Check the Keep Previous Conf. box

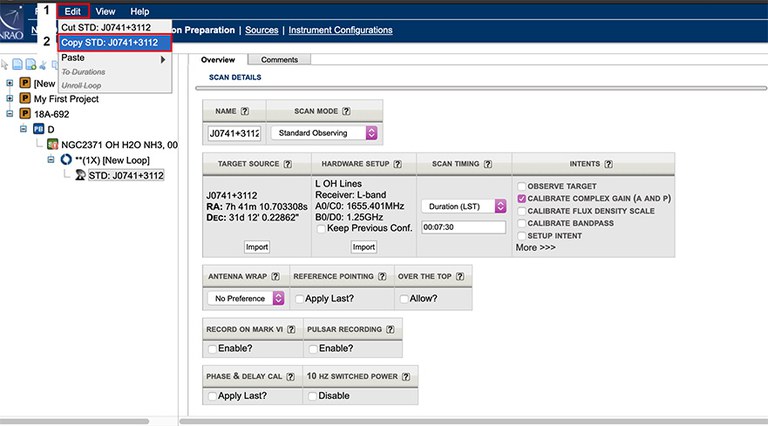click(320, 228)
